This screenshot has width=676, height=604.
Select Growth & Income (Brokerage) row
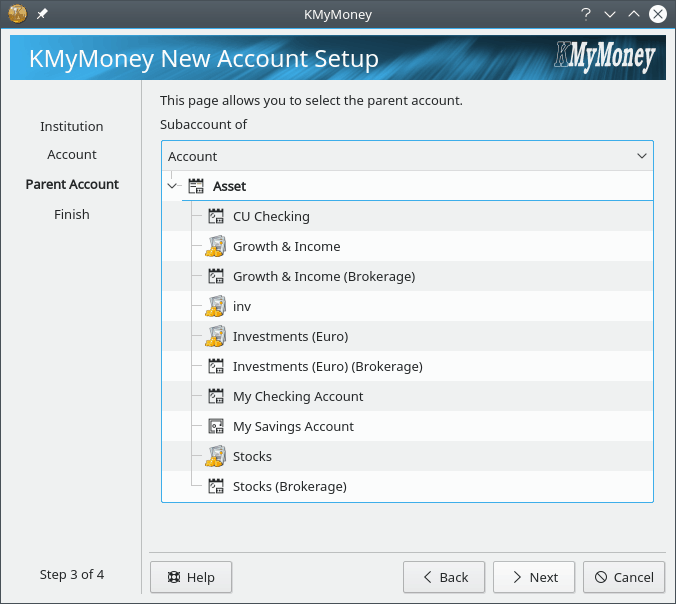click(x=407, y=276)
